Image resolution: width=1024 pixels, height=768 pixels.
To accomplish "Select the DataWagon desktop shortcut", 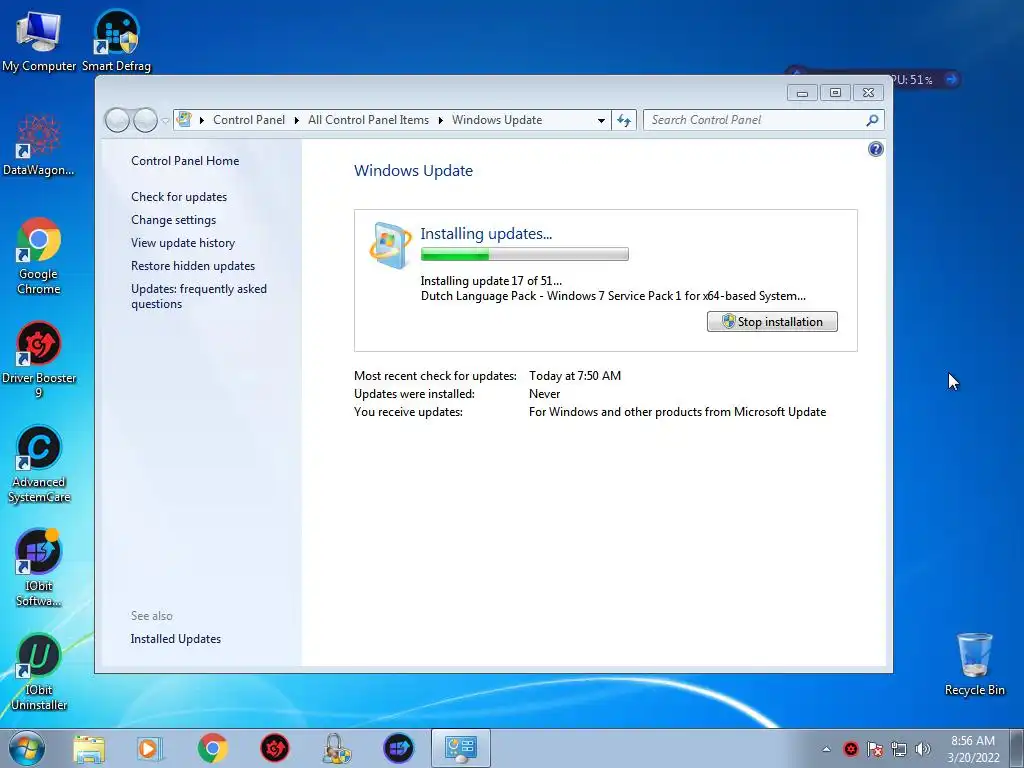I will (39, 144).
